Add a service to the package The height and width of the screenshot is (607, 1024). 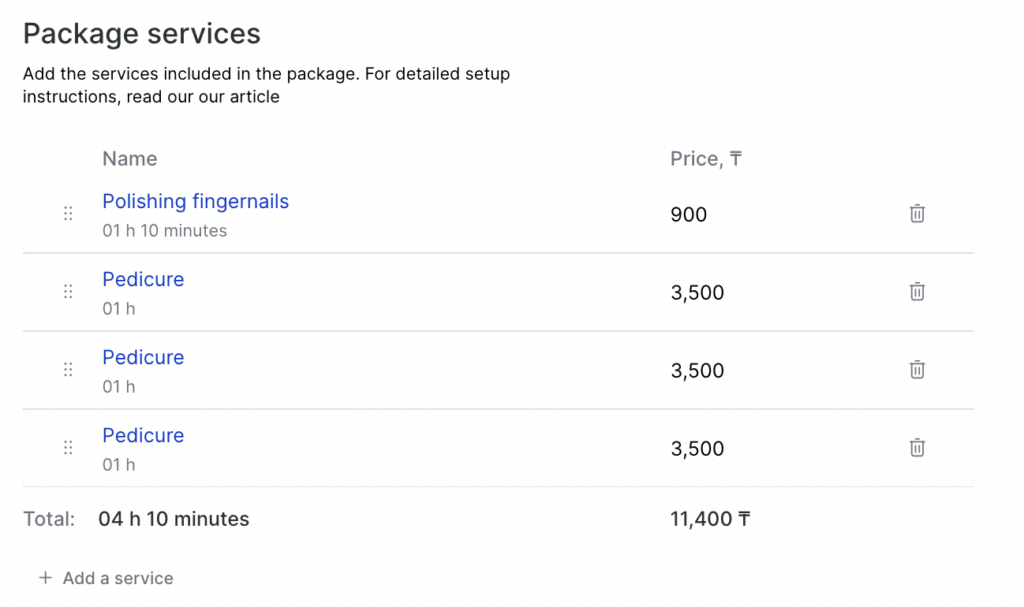click(106, 578)
